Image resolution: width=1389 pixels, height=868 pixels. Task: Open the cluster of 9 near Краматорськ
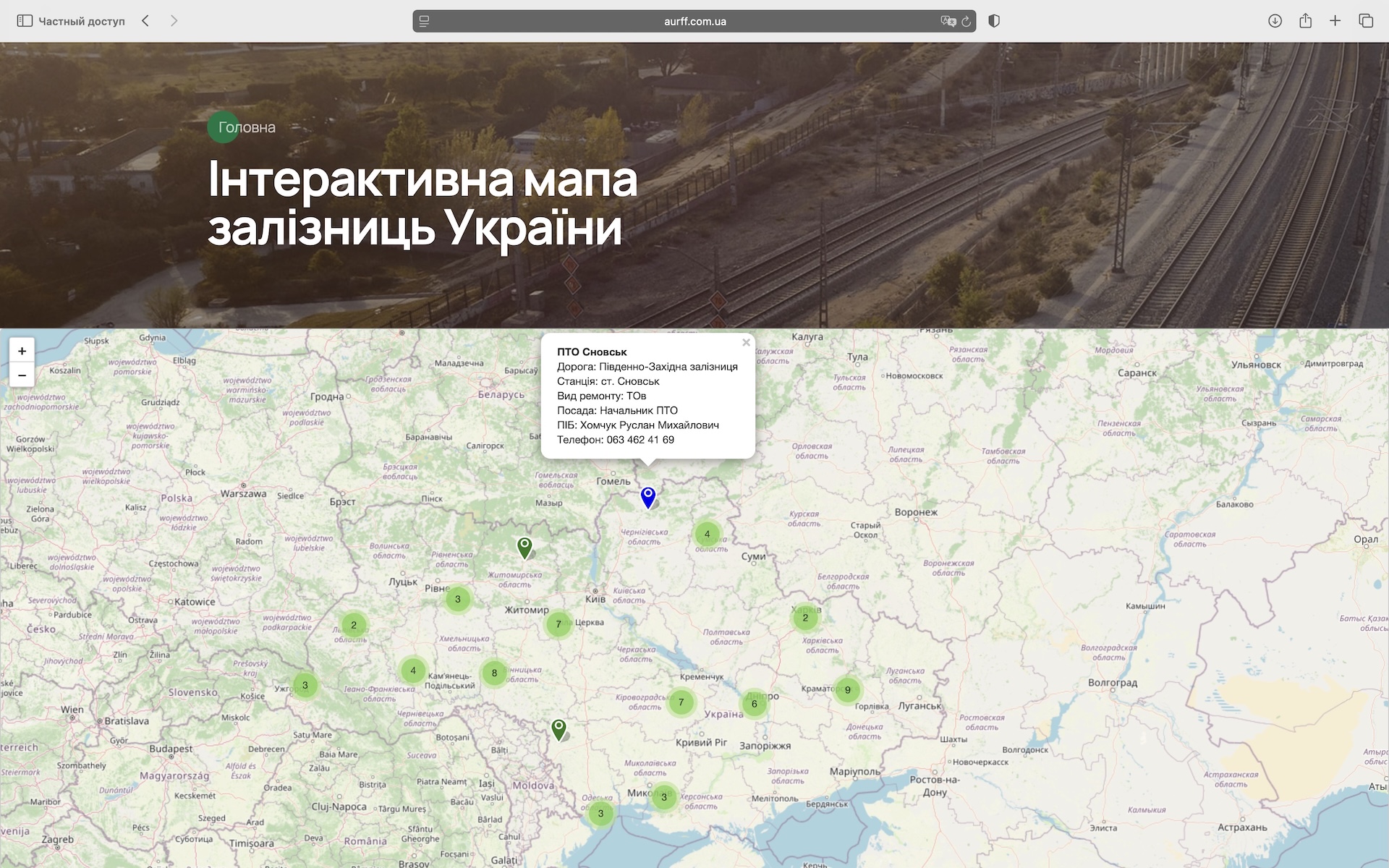click(x=848, y=690)
